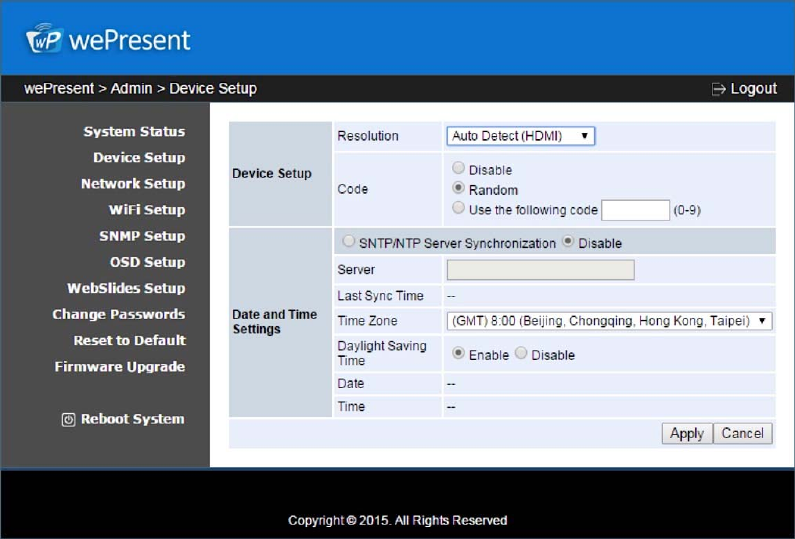Go to Device Setup in sidebar

tap(139, 158)
